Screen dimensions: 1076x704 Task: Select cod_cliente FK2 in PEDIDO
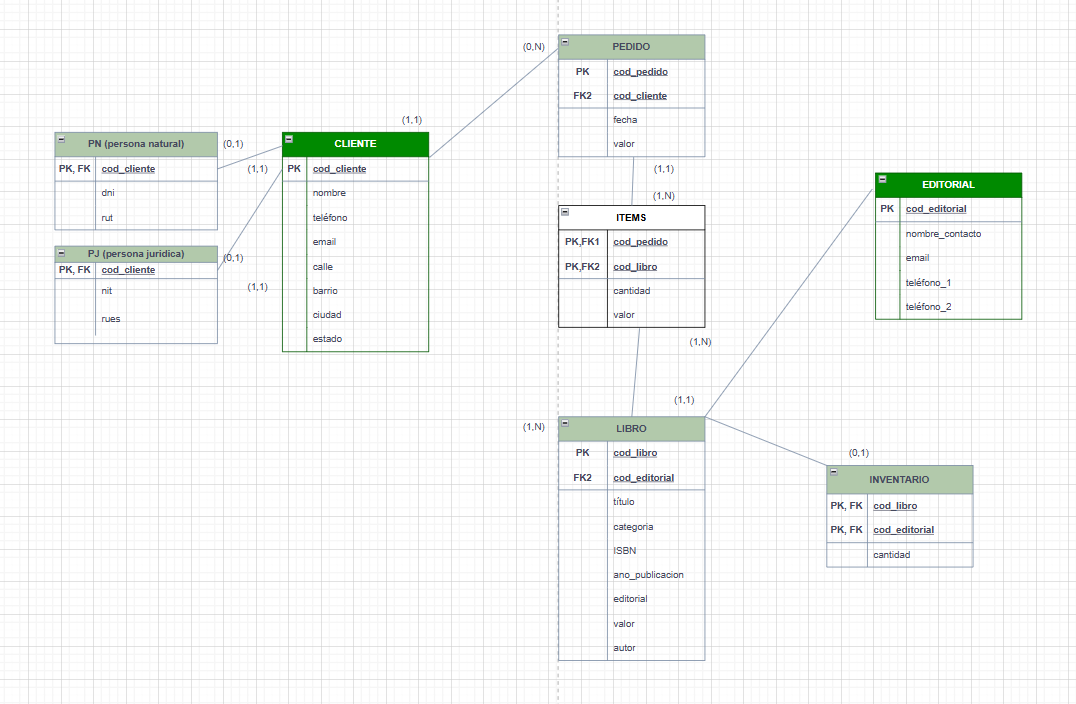click(640, 96)
